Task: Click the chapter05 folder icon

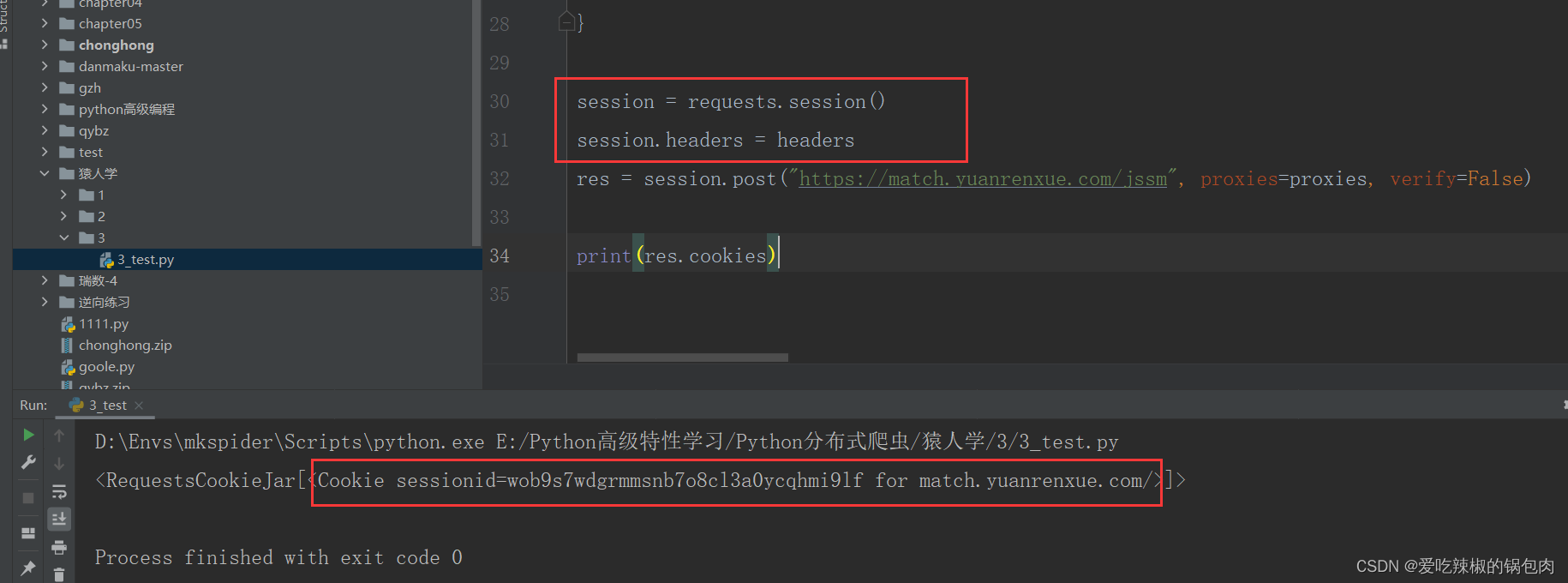Action: pos(67,24)
